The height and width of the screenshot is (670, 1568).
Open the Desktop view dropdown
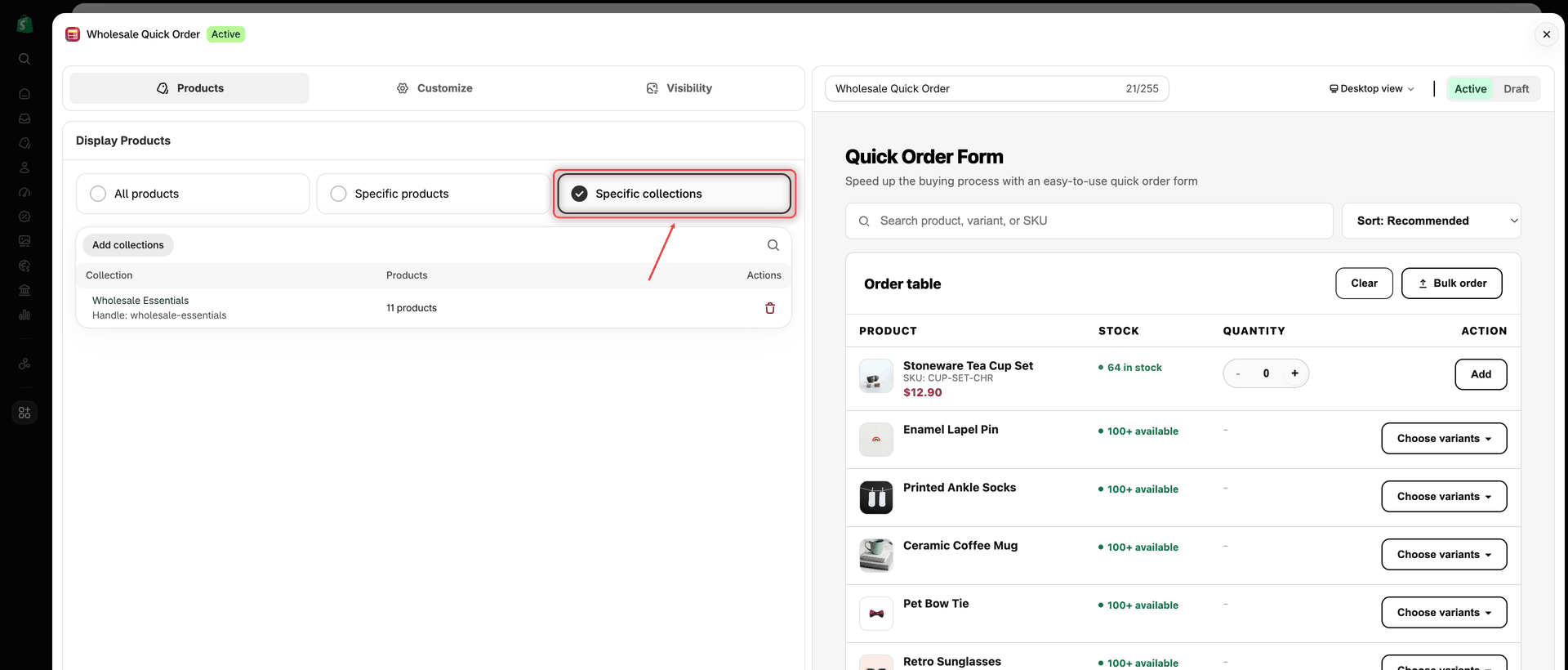click(x=1372, y=89)
